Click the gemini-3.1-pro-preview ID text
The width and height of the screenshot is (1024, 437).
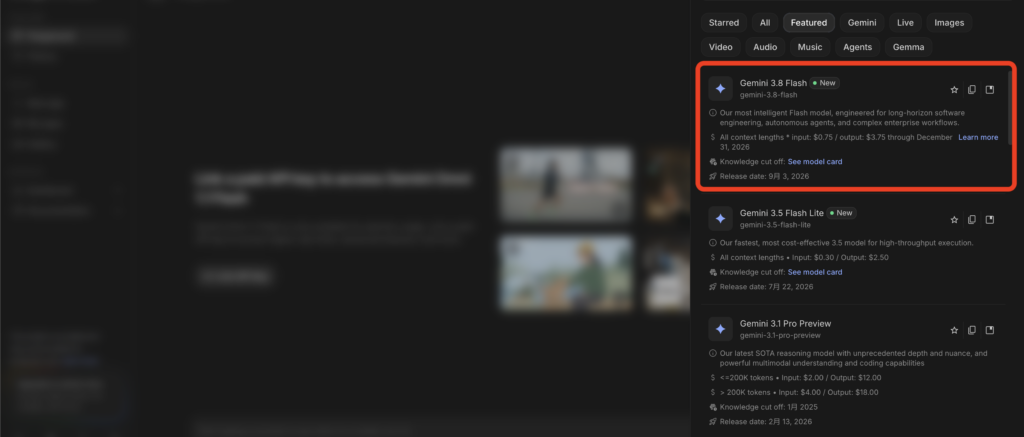(780, 335)
